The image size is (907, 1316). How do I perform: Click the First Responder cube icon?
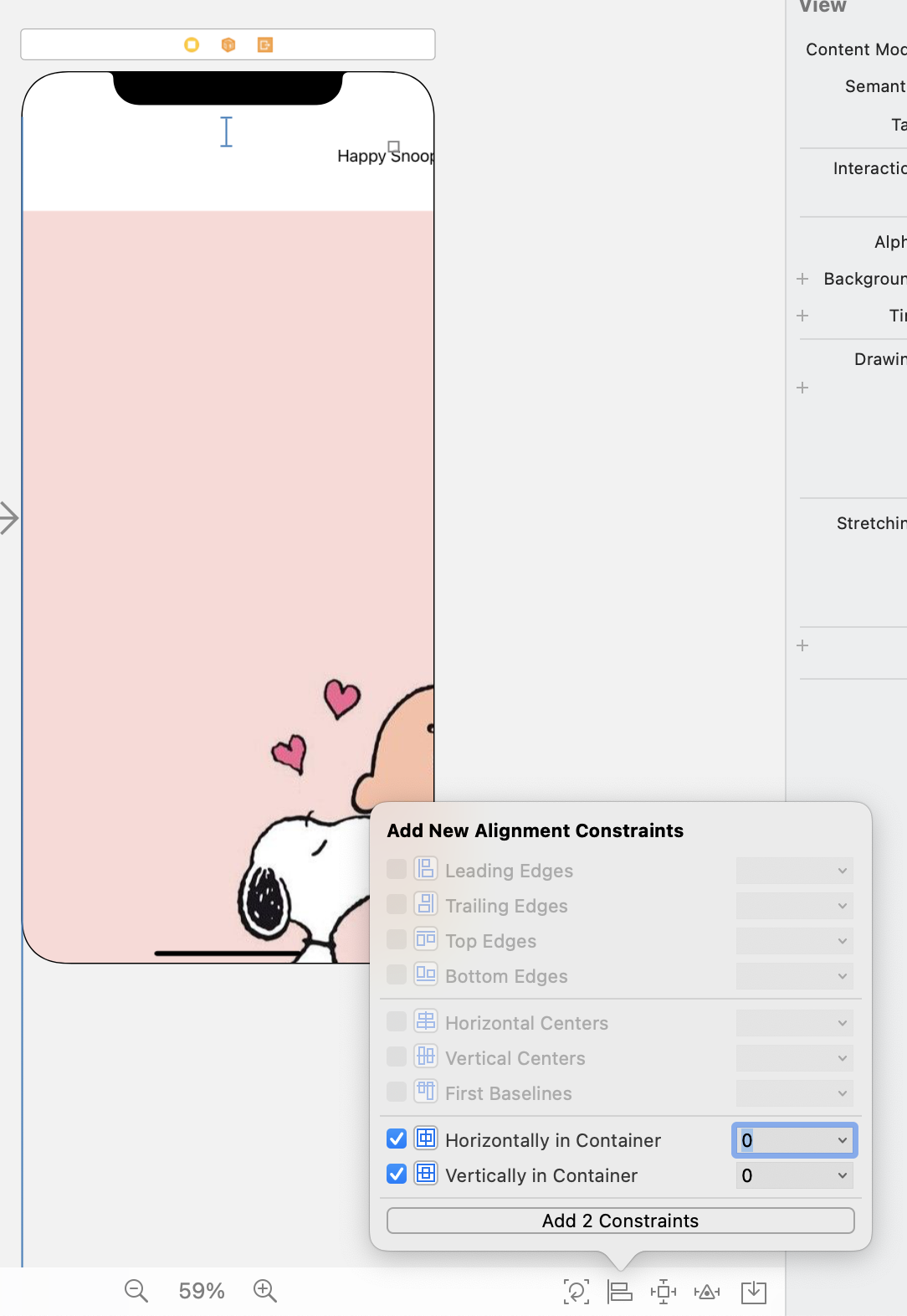pos(228,44)
